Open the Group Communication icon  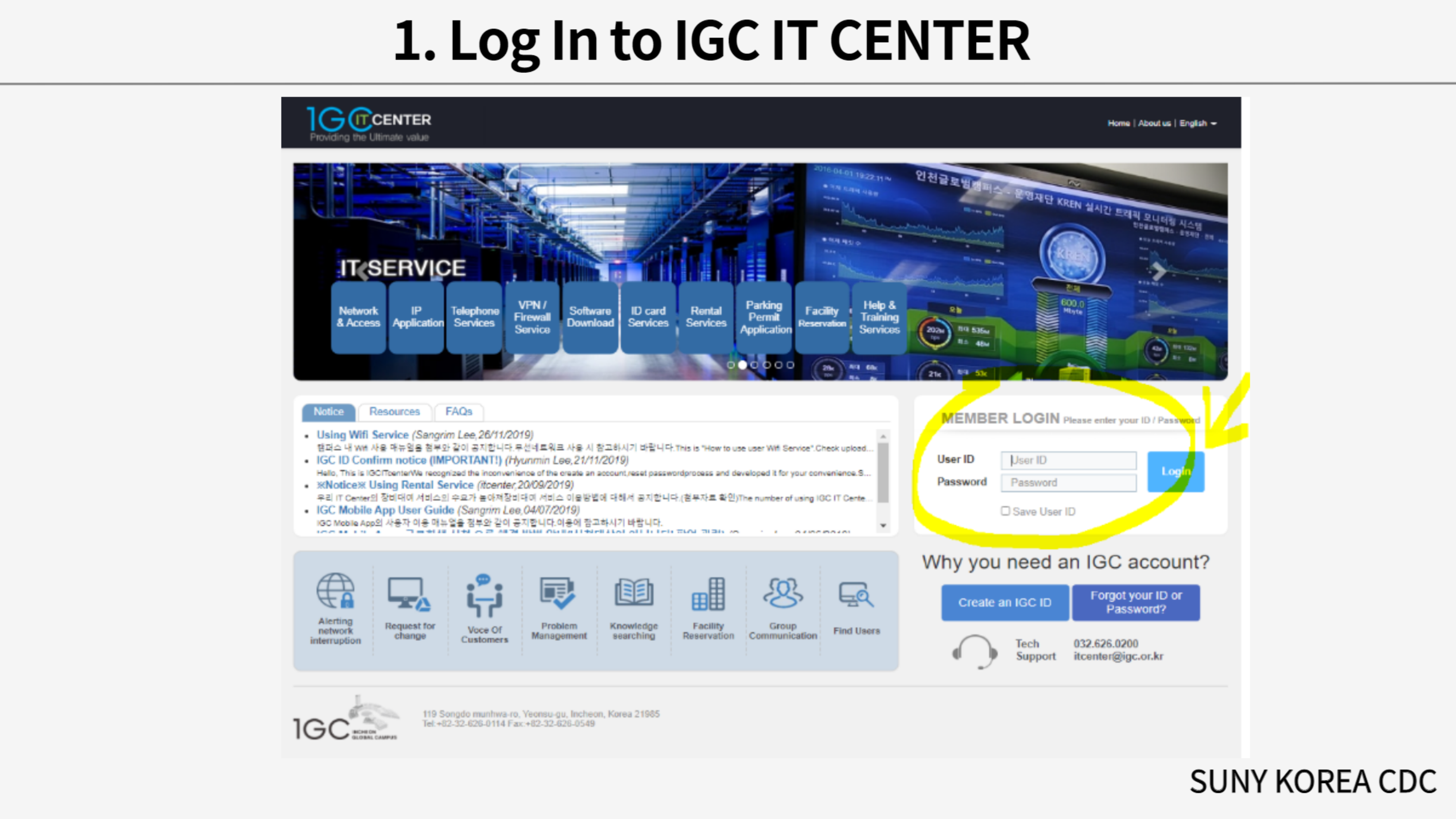[x=783, y=593]
